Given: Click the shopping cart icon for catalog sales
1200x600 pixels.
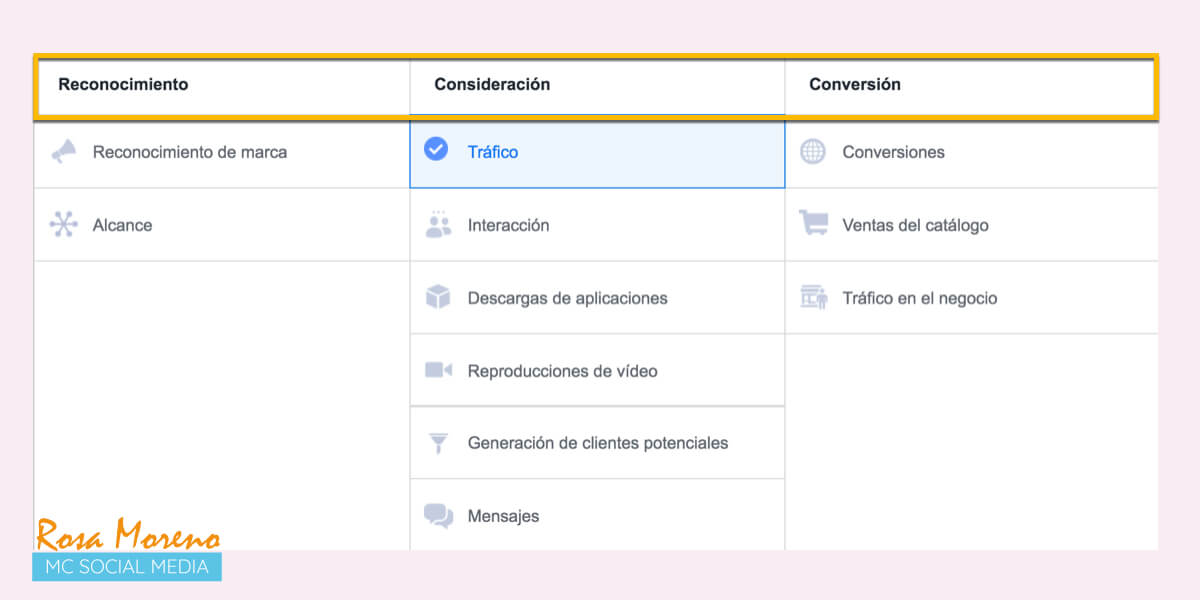Looking at the screenshot, I should [813, 224].
